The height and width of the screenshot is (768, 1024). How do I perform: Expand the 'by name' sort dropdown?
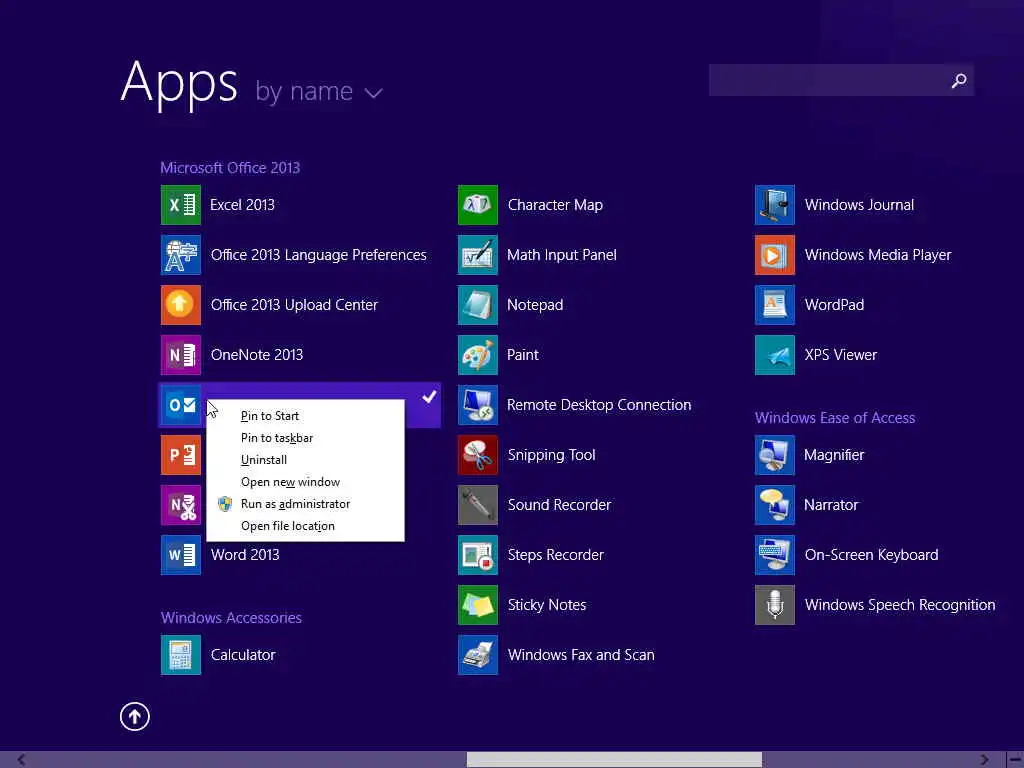[x=319, y=92]
